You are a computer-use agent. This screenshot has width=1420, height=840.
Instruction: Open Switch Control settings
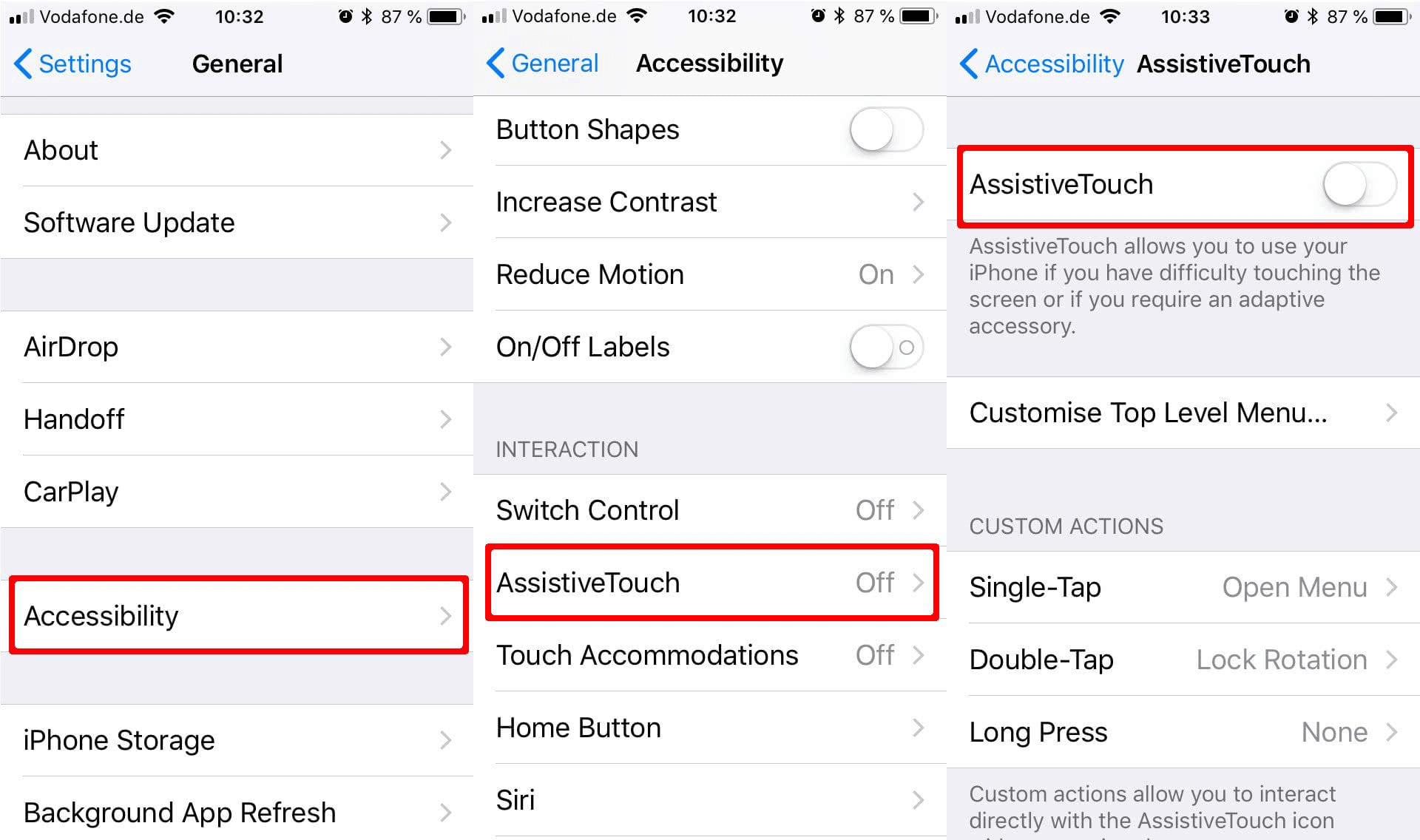pos(710,510)
